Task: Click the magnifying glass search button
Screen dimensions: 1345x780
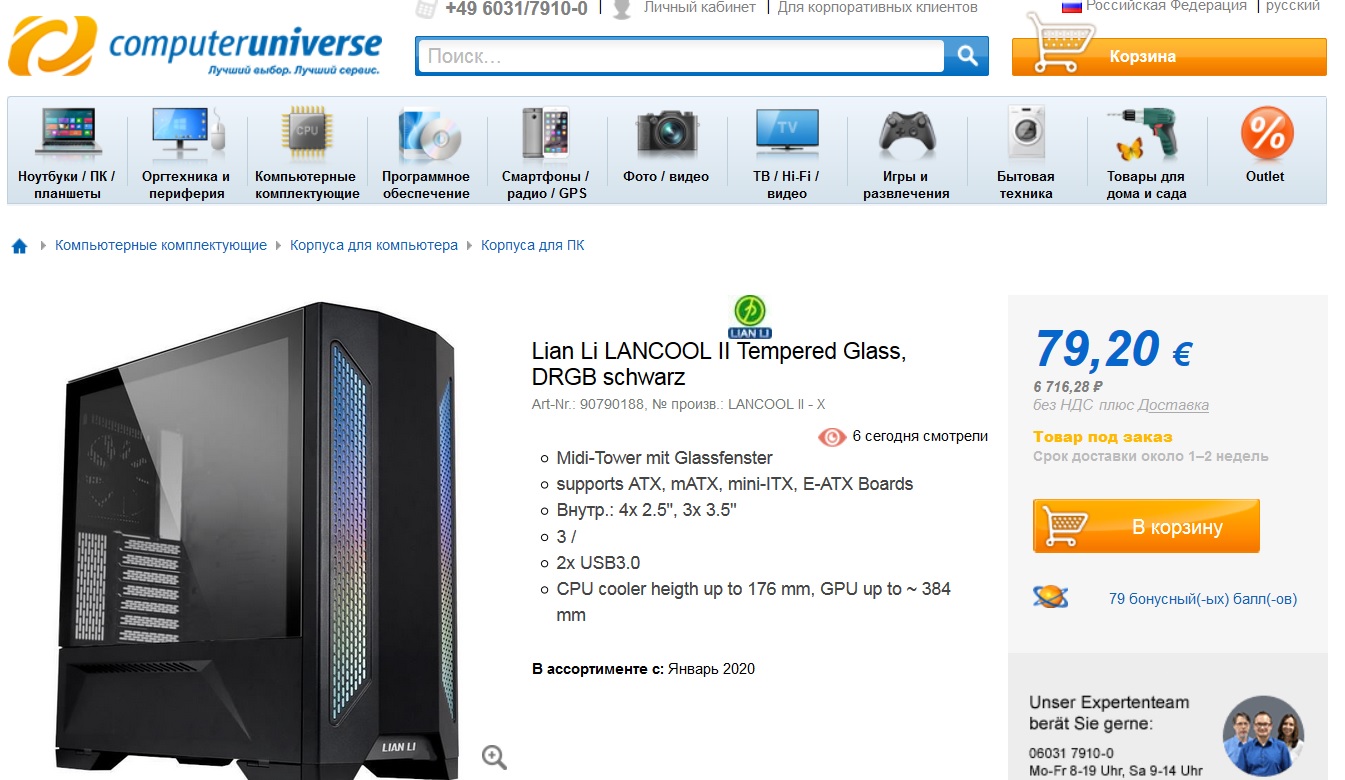Action: coord(966,56)
